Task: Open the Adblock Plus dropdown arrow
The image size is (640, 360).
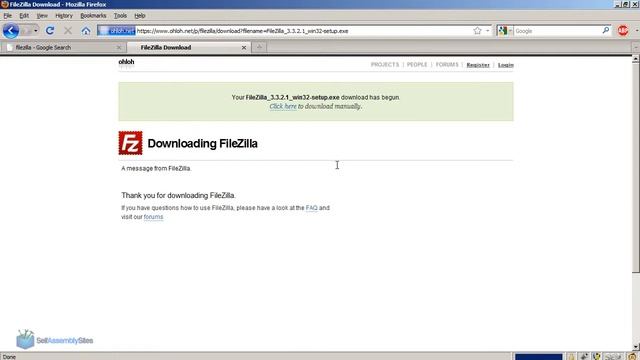Action: 636,31
